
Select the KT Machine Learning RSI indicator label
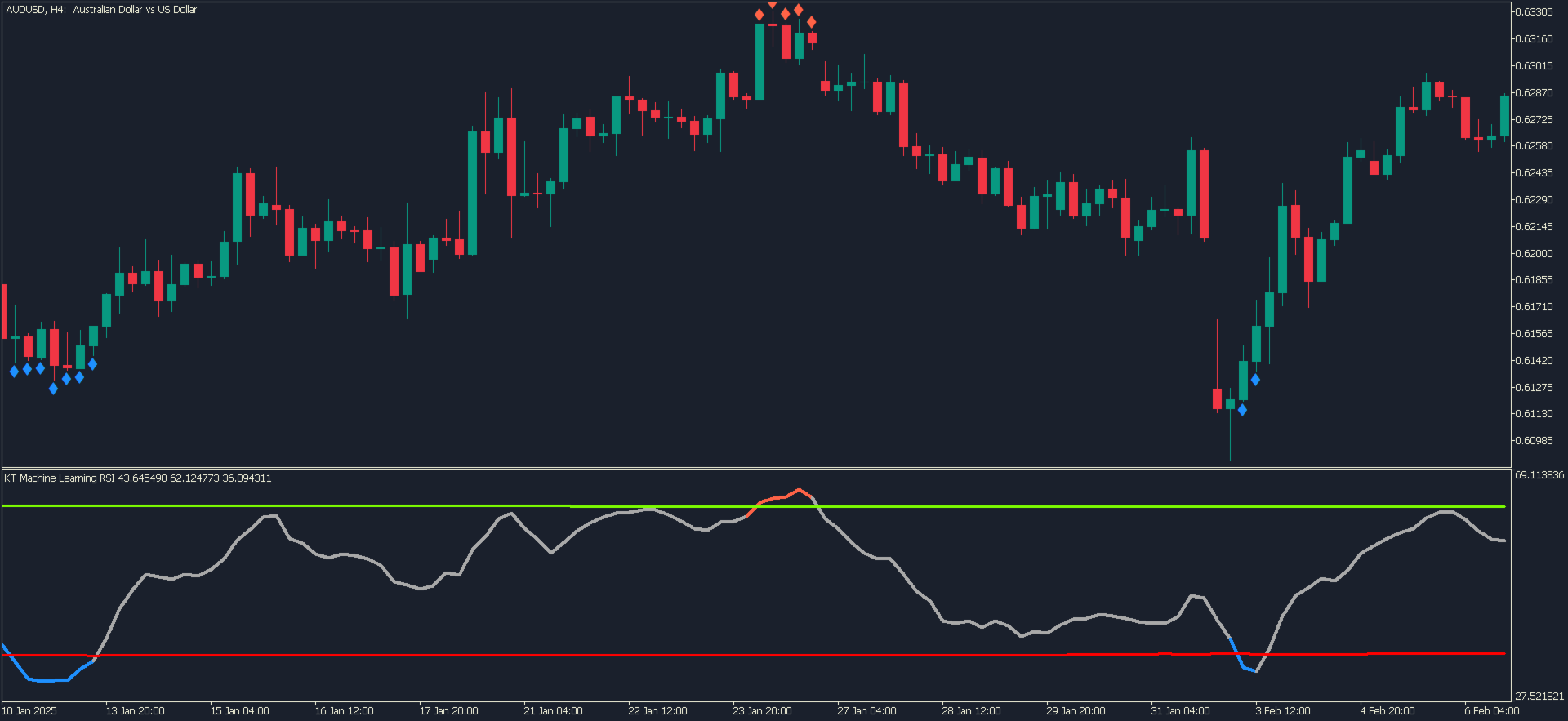point(138,478)
